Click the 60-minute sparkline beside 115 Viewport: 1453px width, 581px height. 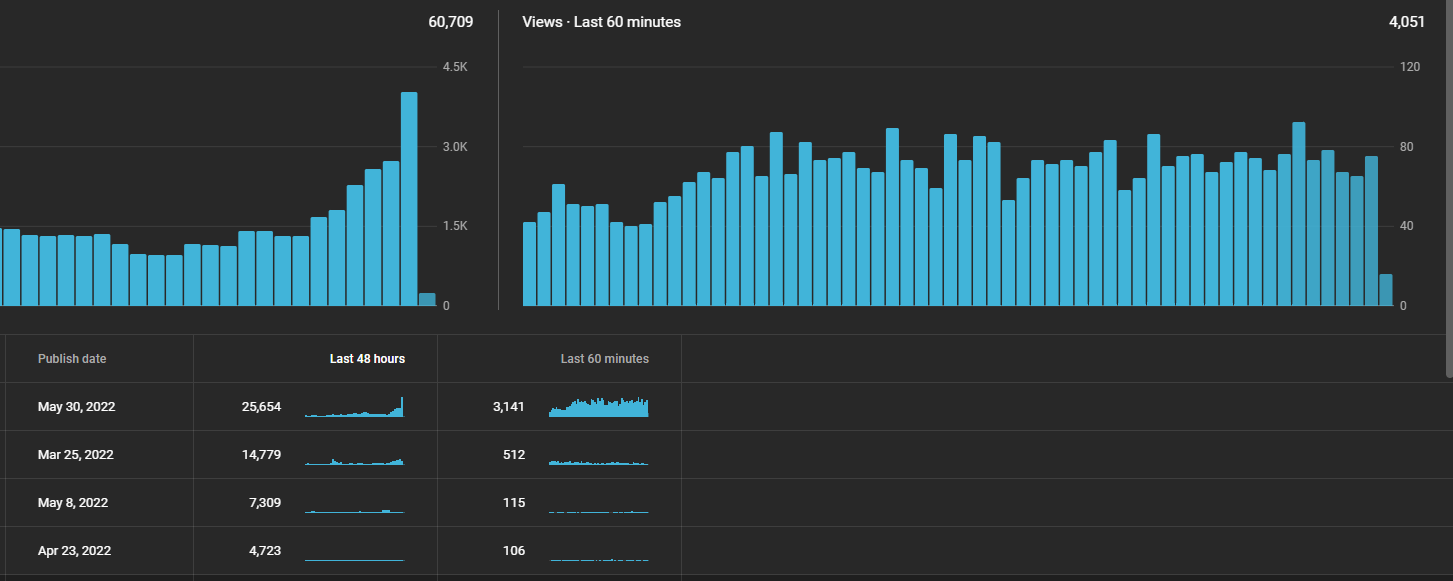tap(599, 512)
